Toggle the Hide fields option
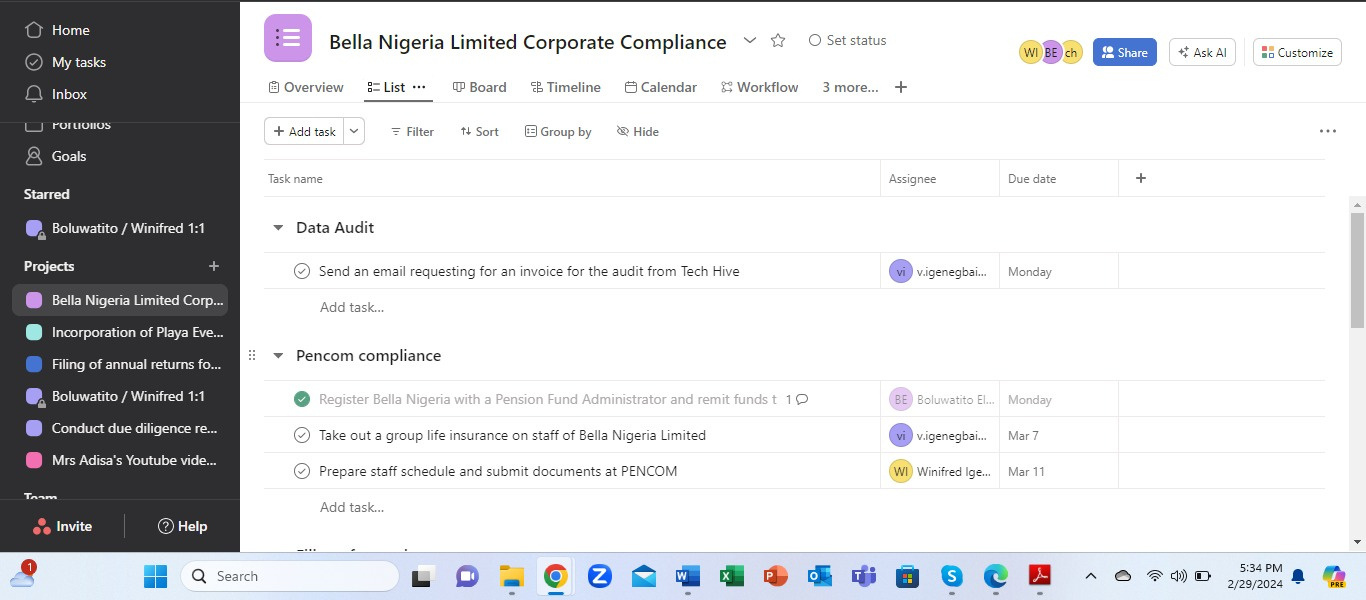 click(638, 131)
